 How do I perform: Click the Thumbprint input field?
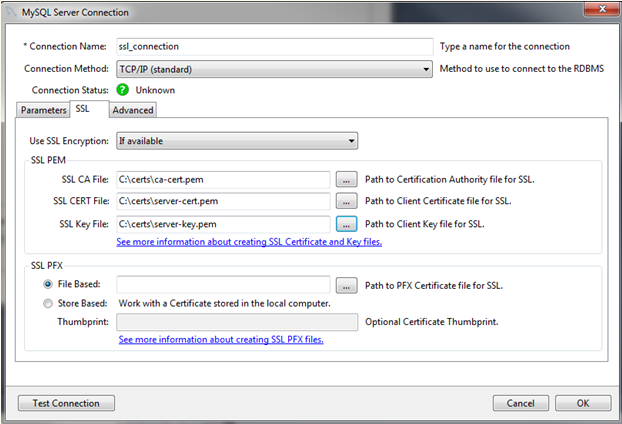point(237,322)
